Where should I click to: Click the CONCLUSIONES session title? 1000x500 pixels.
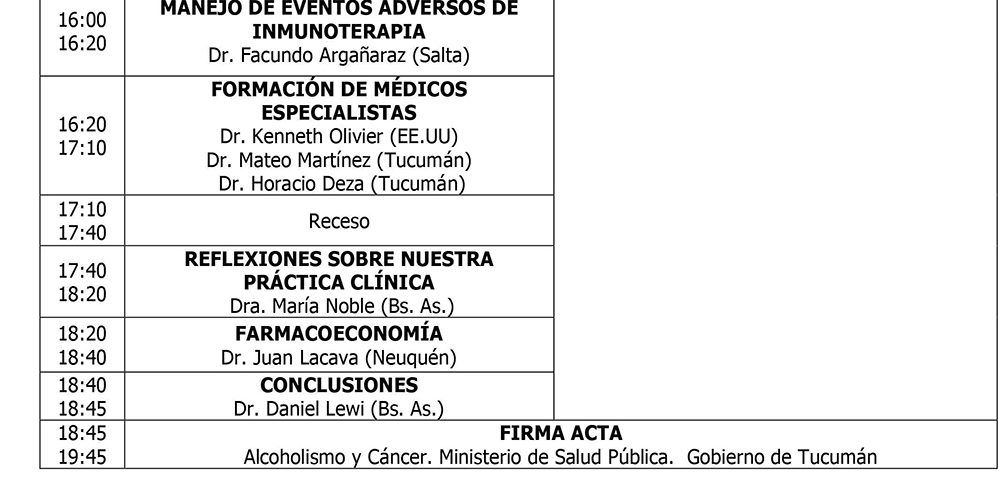(339, 385)
